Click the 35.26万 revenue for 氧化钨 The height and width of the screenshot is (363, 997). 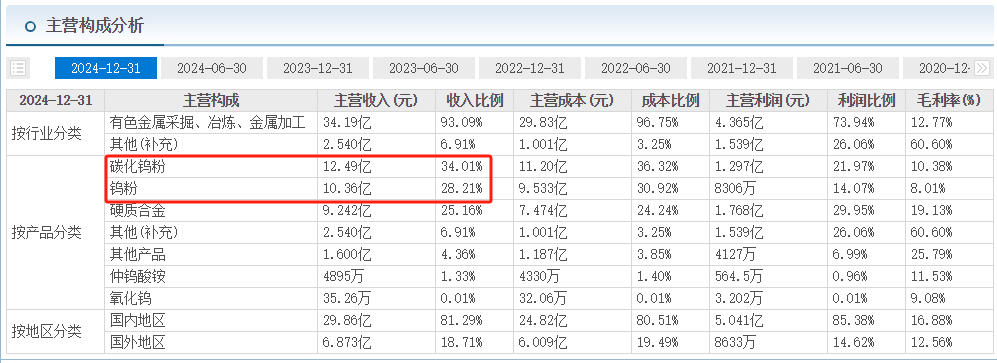click(347, 298)
